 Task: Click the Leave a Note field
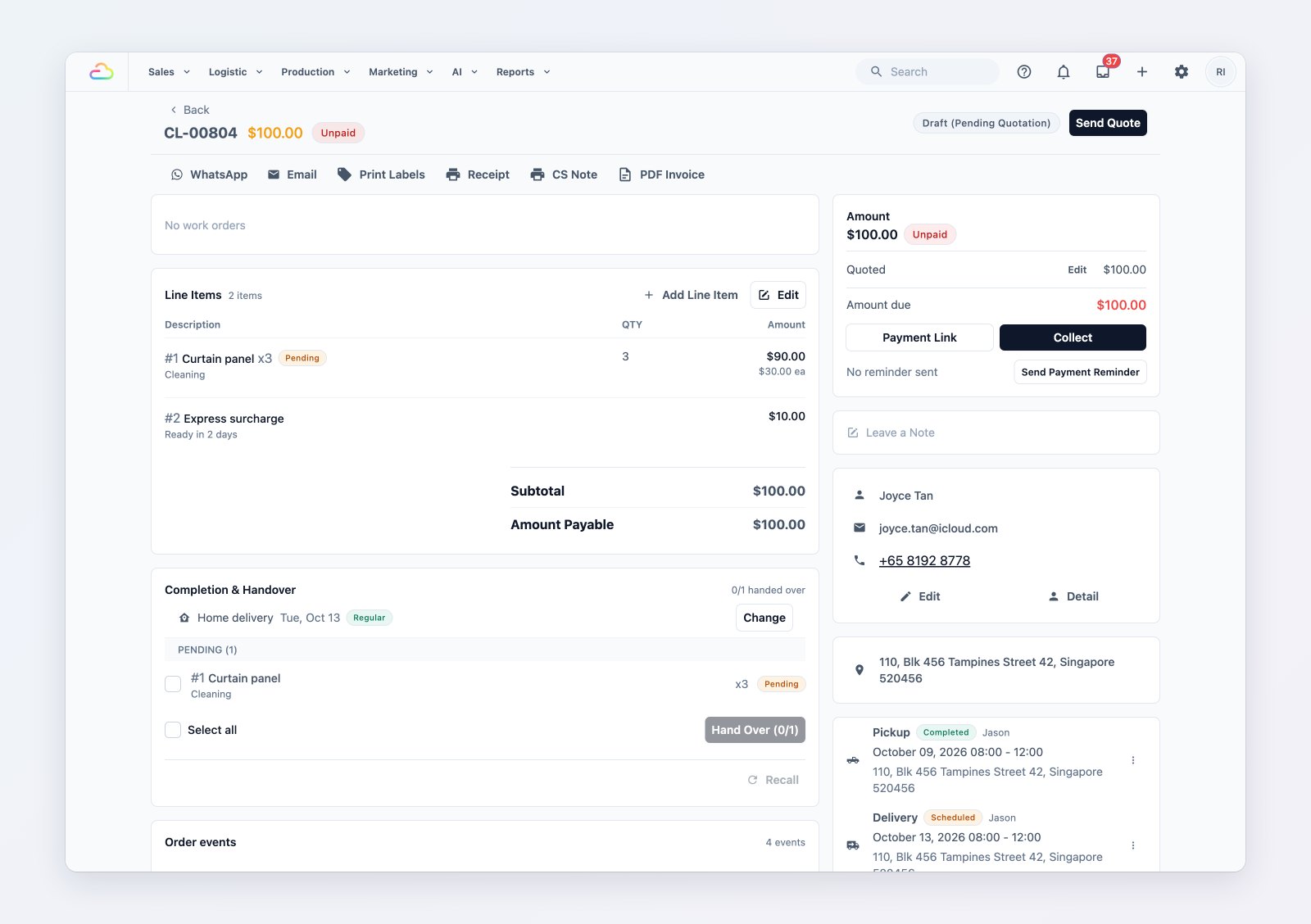point(996,433)
